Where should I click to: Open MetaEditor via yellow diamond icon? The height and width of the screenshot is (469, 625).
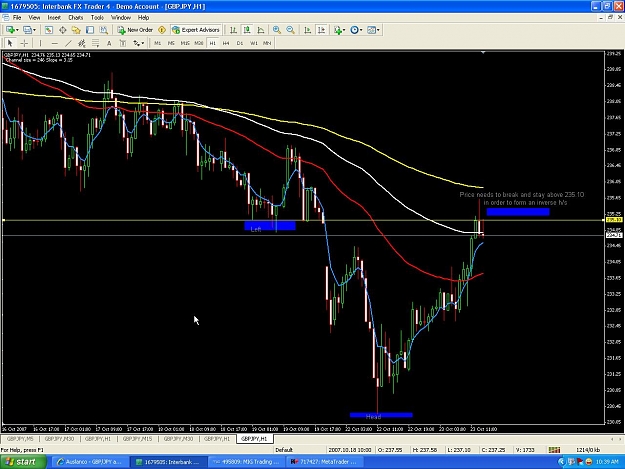162,30
